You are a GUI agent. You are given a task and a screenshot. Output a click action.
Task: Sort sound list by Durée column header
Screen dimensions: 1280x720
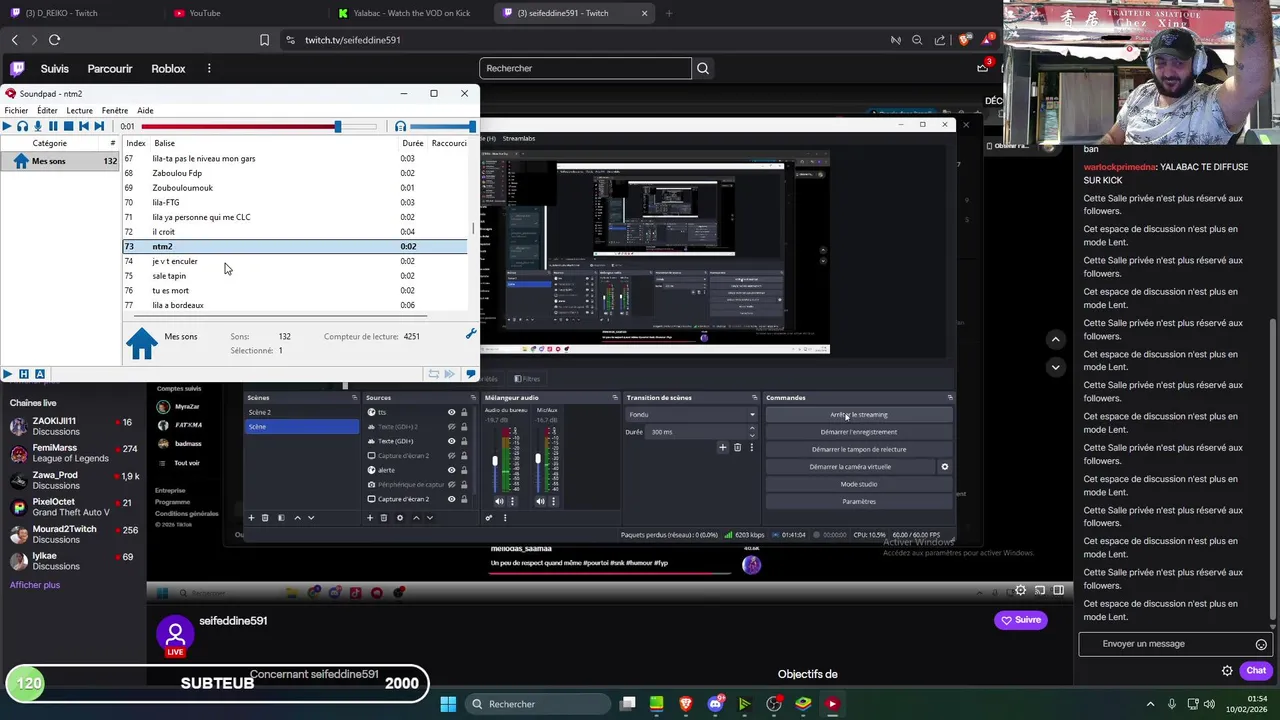click(x=412, y=143)
